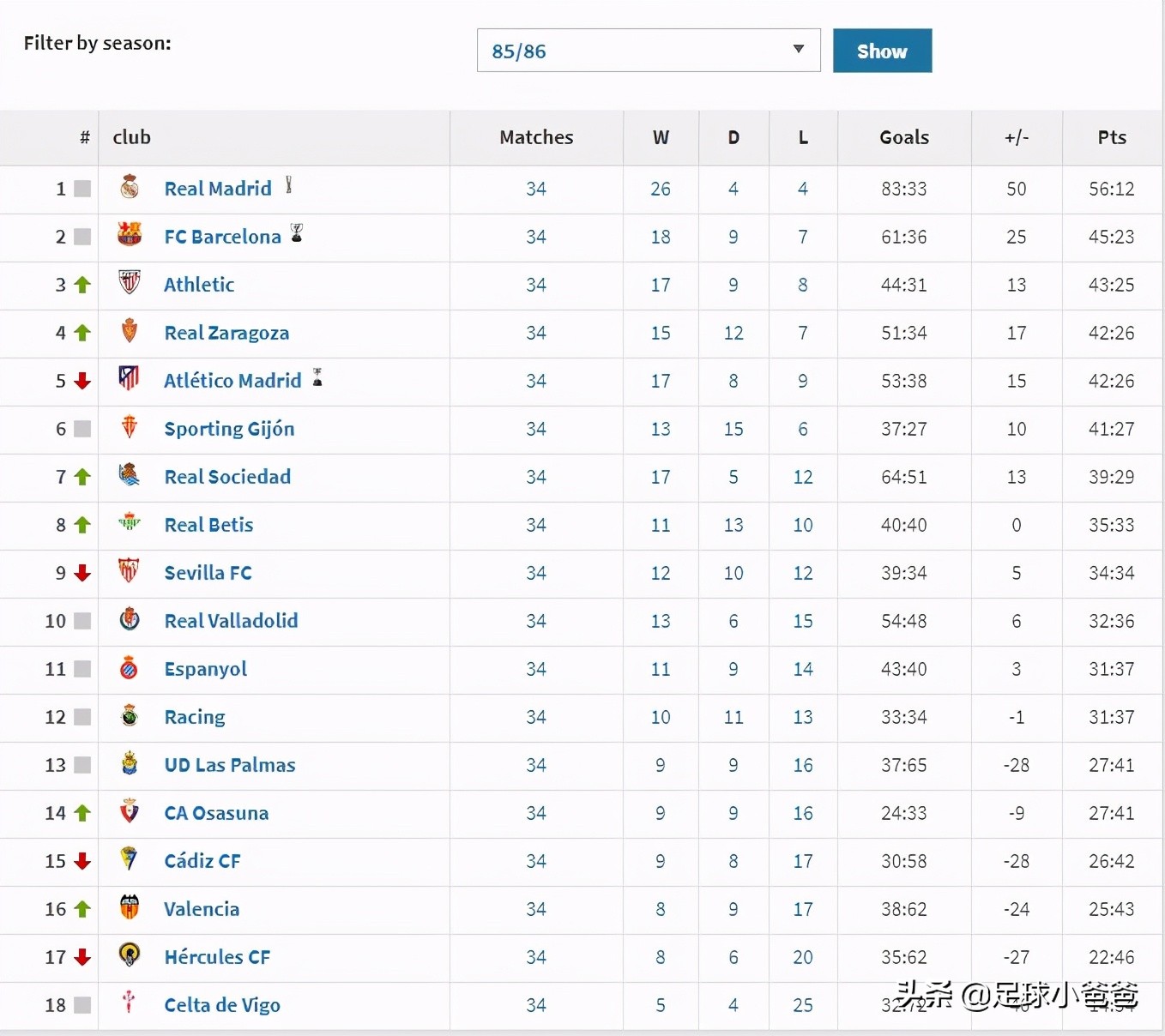Click the Atlético Madrid crest icon

(129, 378)
